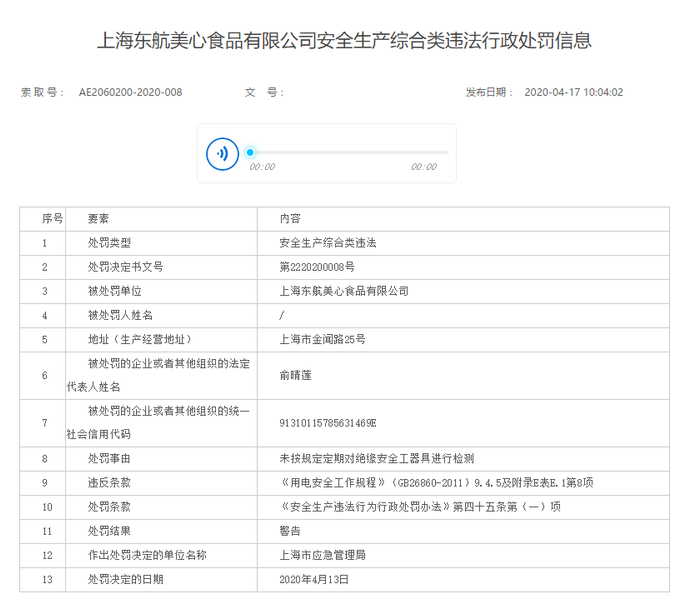Click the 安全生产违法行为行政处罚办法 value
The image size is (700, 599).
(420, 507)
